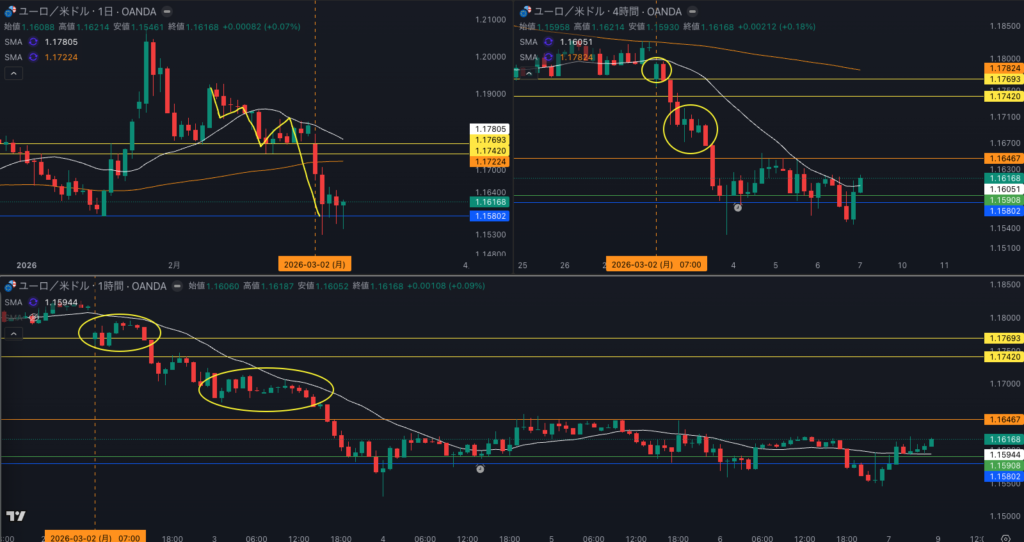This screenshot has height=542, width=1024.
Task: Click the 2026-03-02 date marker on 1-hour chart
Action: [95, 535]
